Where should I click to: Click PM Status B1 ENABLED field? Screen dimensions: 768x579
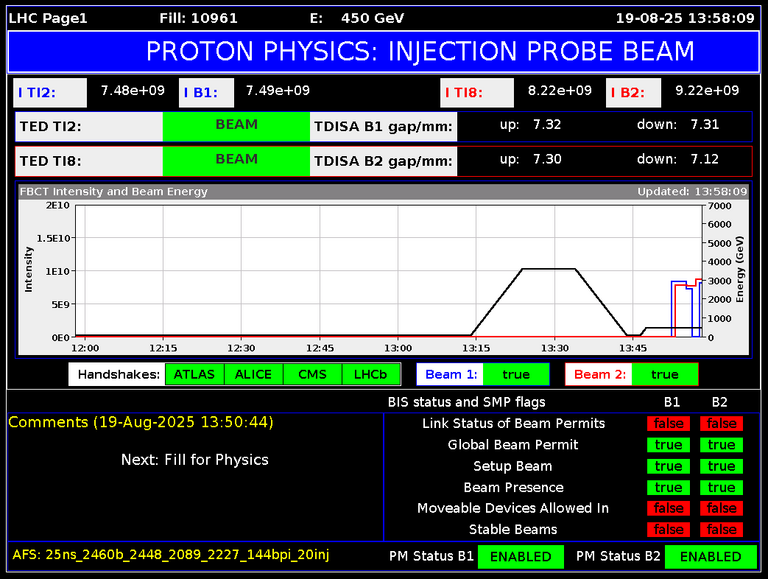click(x=520, y=556)
